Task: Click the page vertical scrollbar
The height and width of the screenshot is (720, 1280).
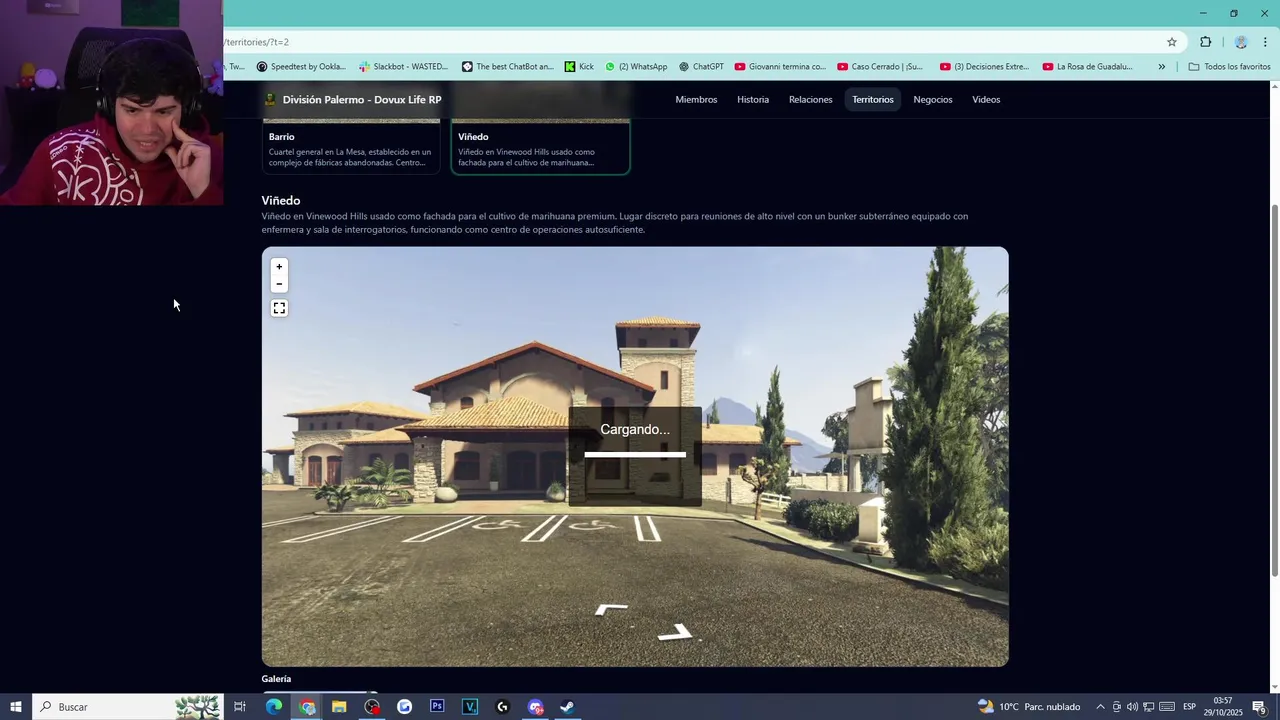Action: 1274,390
